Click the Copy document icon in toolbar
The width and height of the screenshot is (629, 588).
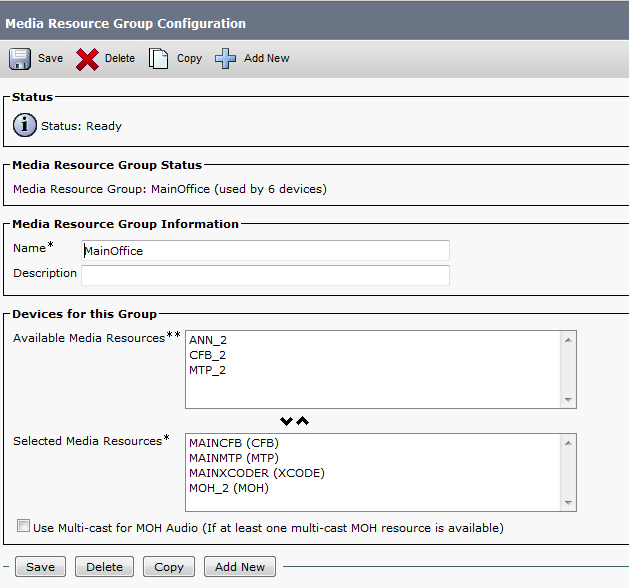point(158,59)
